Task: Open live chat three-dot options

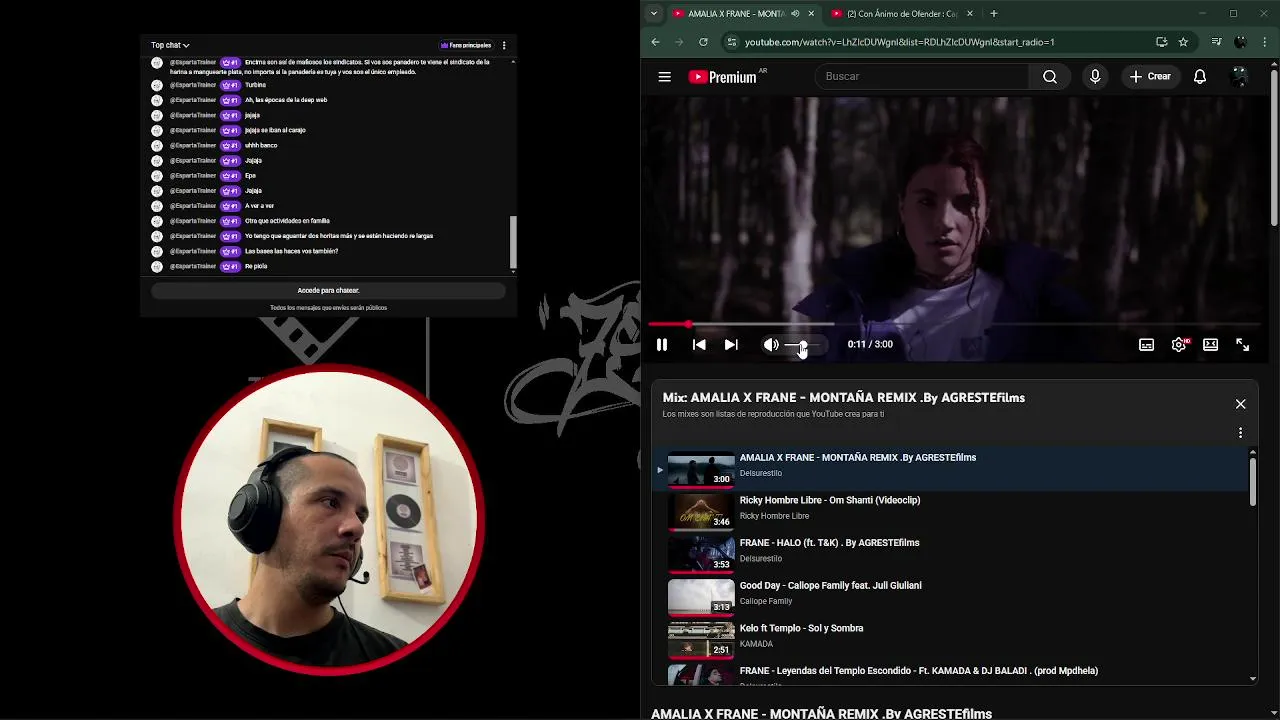Action: [504, 45]
